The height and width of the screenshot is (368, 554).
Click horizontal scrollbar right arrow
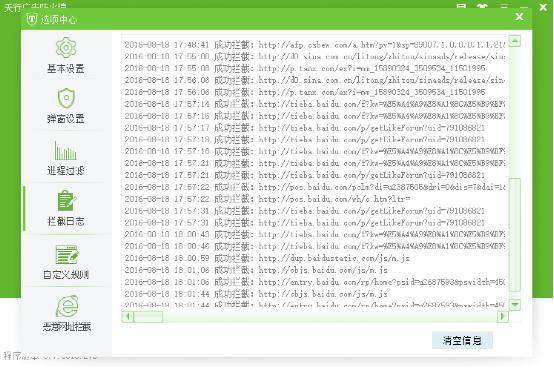502,316
